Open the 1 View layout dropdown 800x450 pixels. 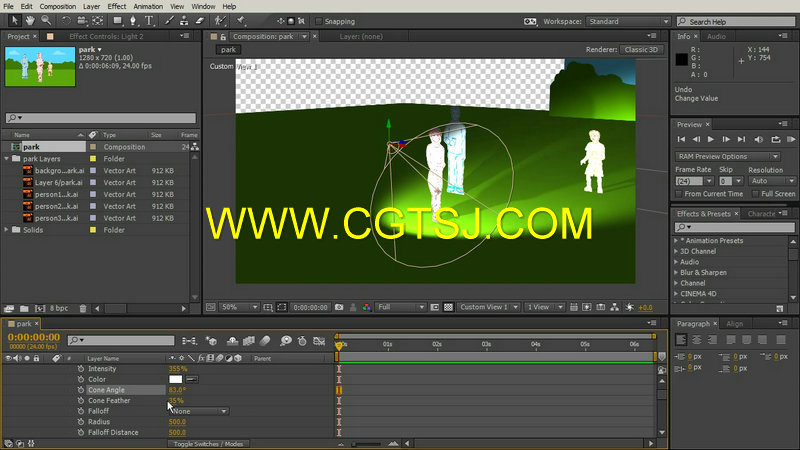(x=544, y=307)
